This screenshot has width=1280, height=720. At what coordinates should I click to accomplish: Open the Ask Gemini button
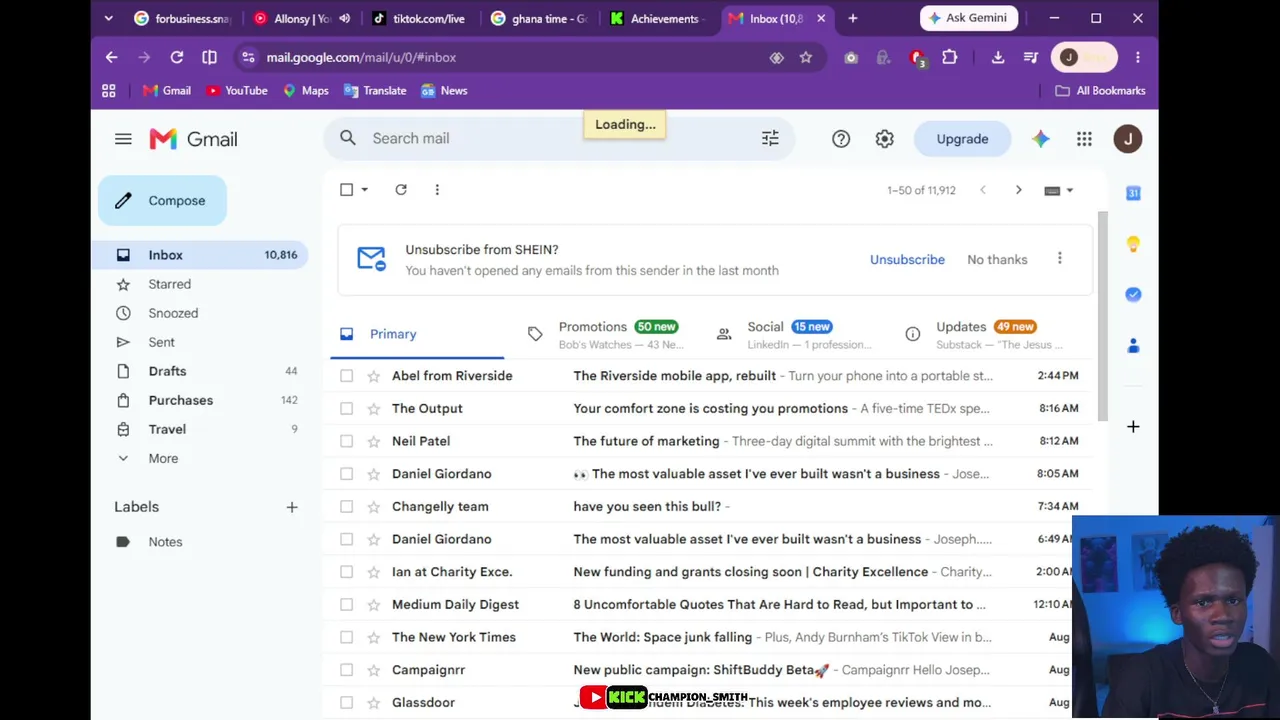[x=968, y=18]
